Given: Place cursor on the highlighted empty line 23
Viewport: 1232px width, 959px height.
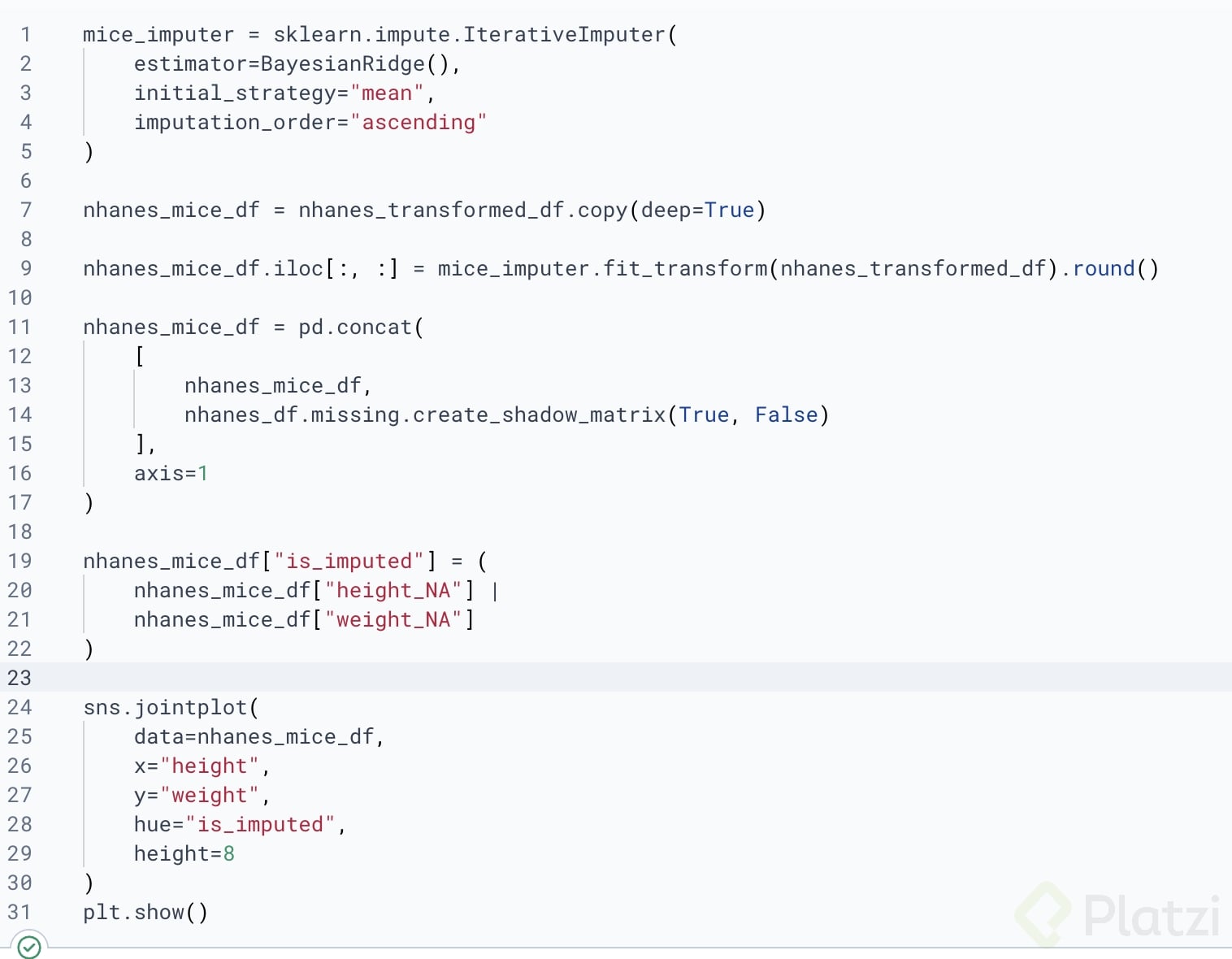Looking at the screenshot, I should (x=634, y=678).
